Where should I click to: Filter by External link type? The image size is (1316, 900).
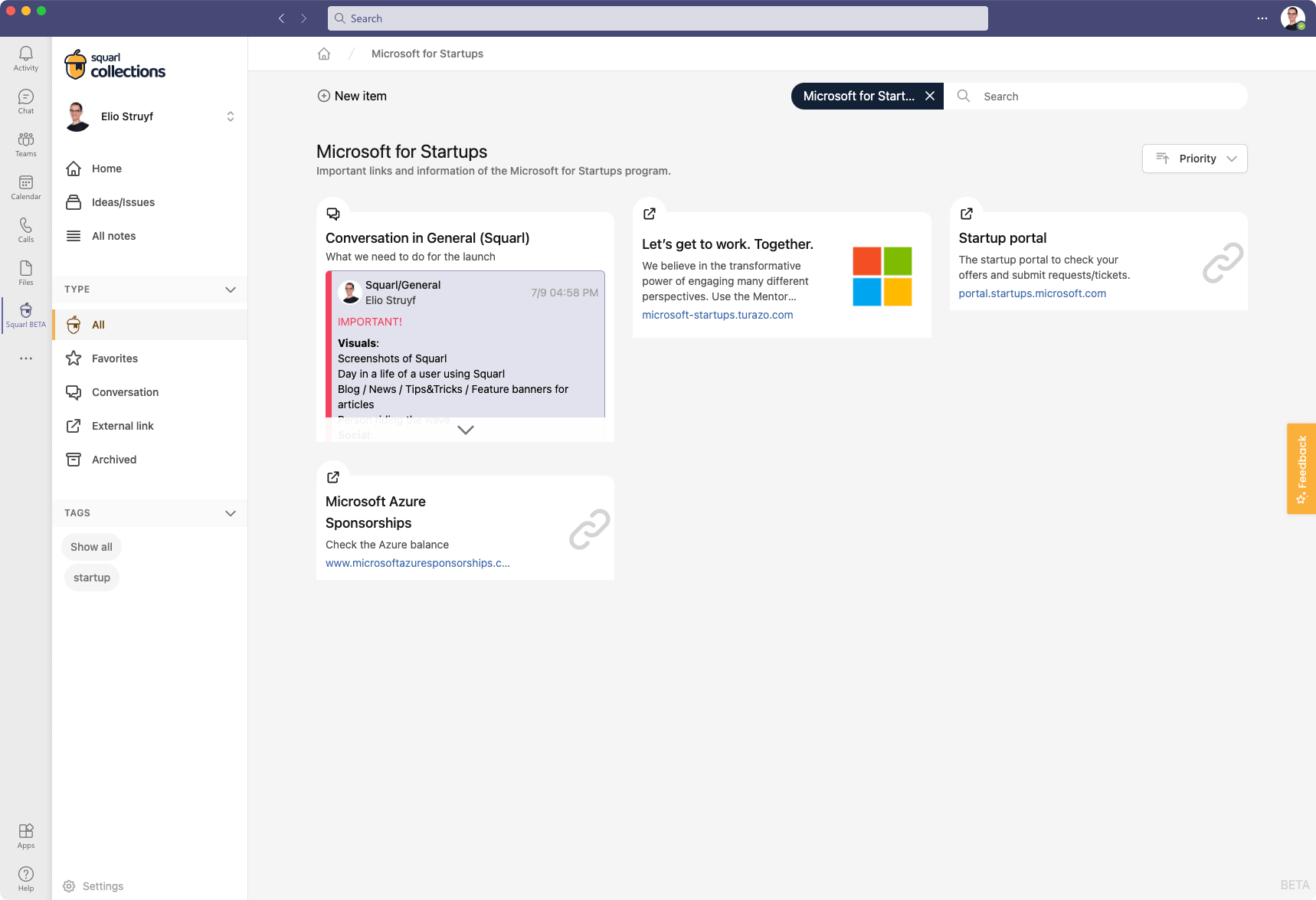150,426
